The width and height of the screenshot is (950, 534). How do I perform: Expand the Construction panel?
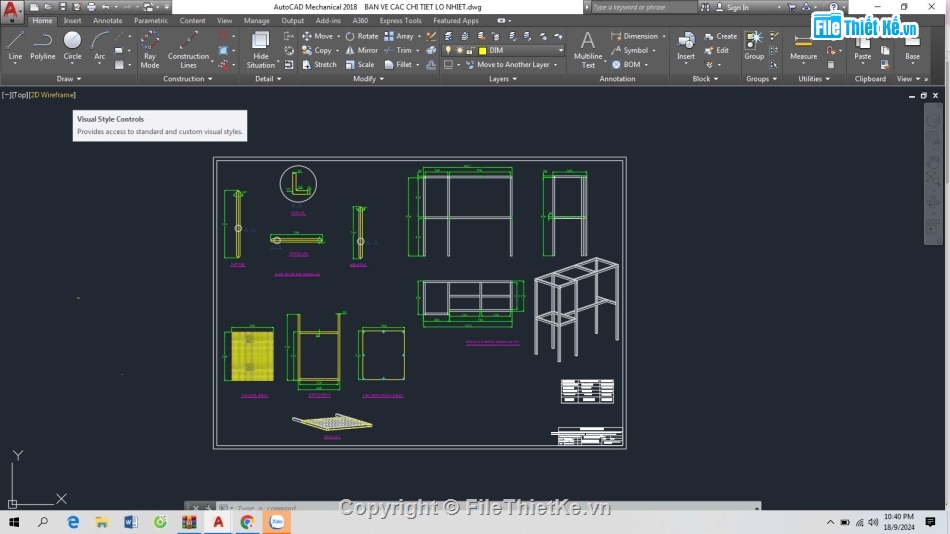click(188, 79)
